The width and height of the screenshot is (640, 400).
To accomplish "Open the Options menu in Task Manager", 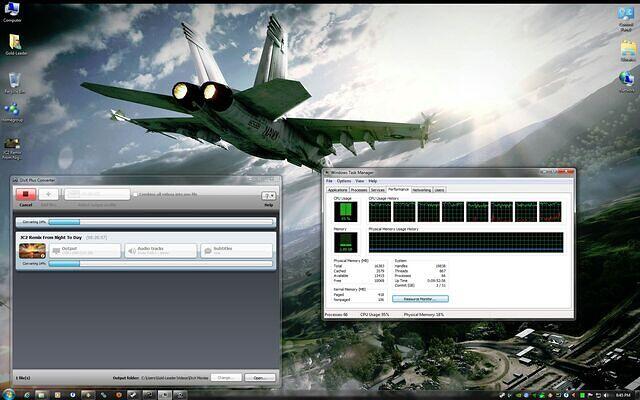I will click(x=343, y=181).
